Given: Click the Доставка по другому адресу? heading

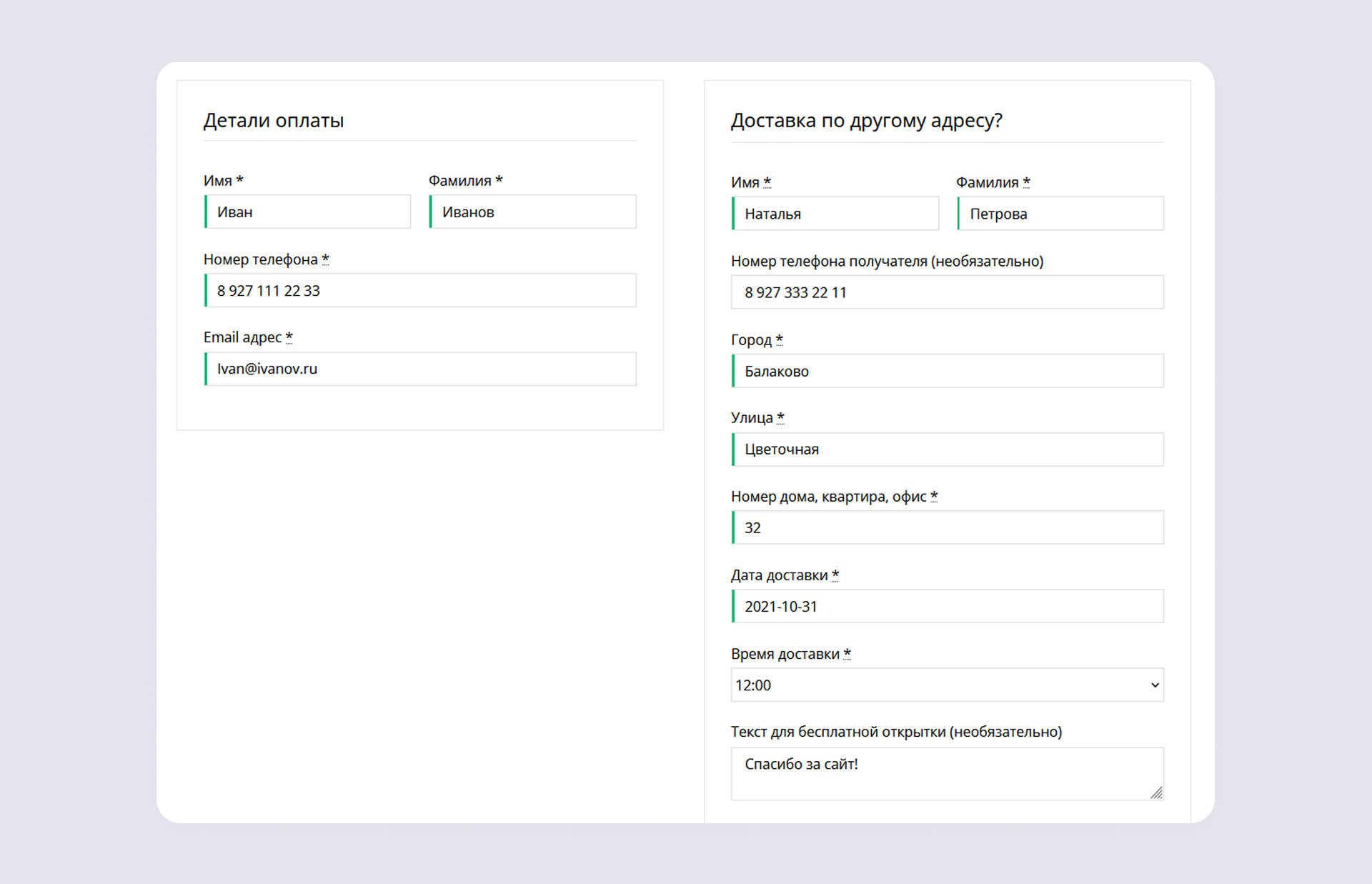Looking at the screenshot, I should pos(866,121).
